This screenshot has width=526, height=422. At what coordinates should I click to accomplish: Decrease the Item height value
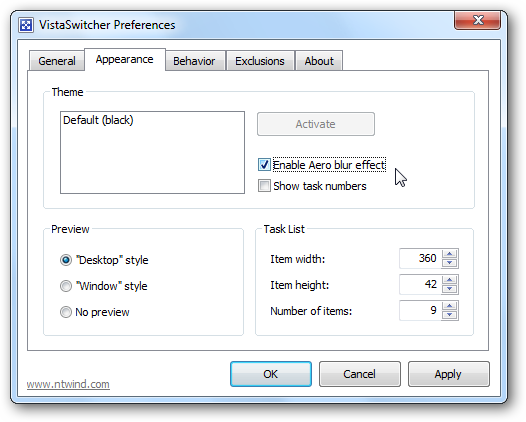tap(450, 288)
